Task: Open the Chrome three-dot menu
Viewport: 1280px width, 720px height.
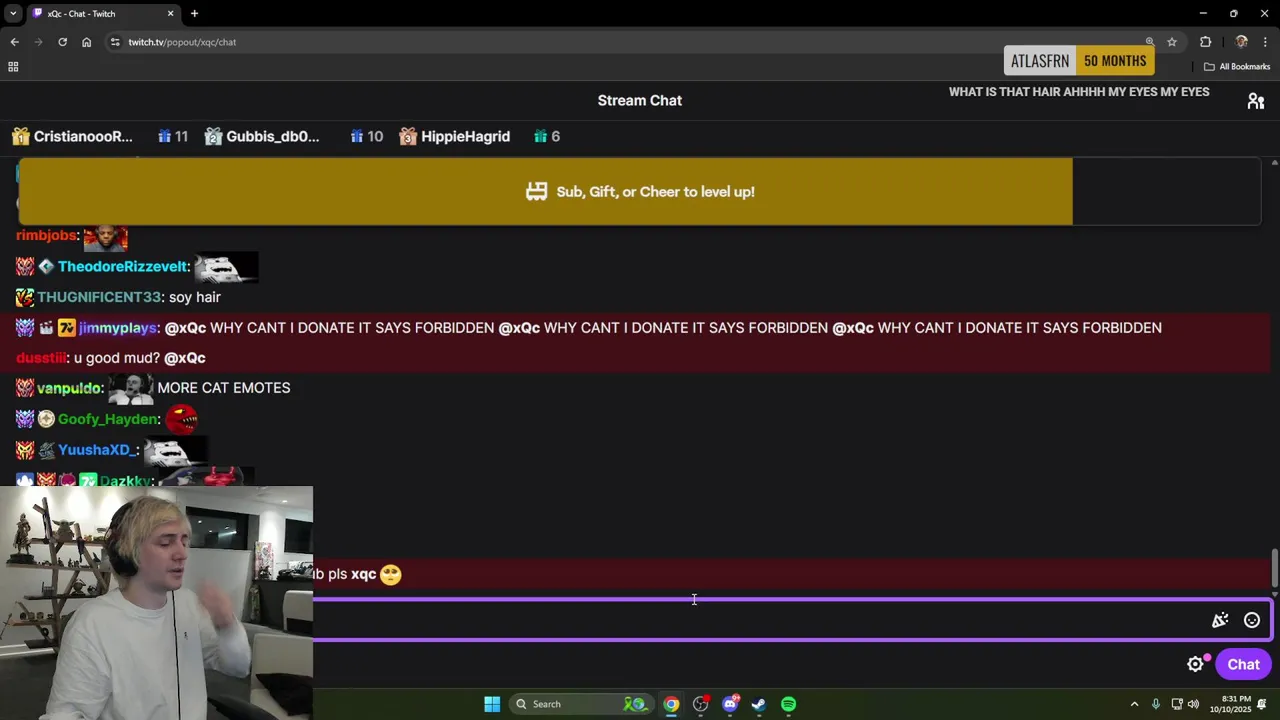Action: (1265, 42)
